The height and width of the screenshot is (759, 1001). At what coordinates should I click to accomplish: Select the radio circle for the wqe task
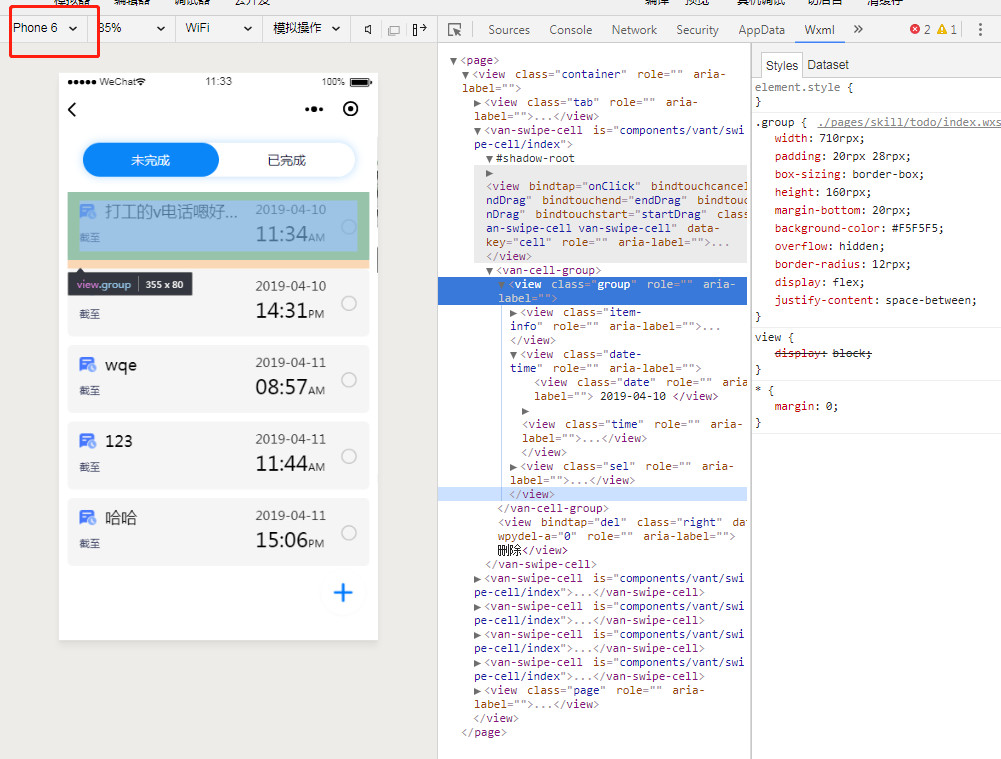[x=349, y=380]
